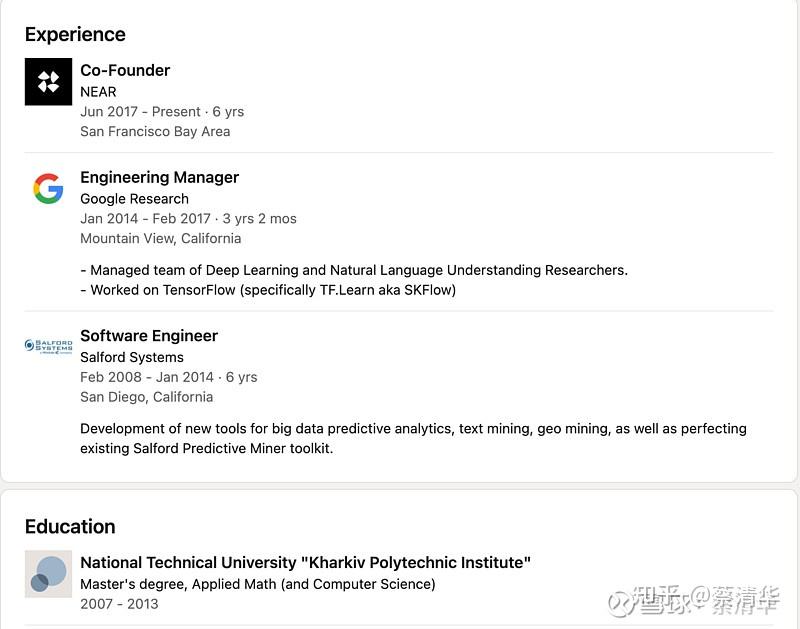Open the Salford Systems company link

[x=132, y=357]
